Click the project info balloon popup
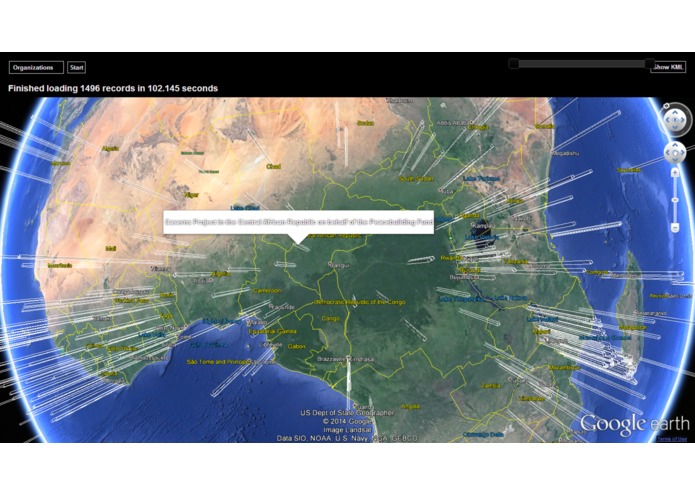 click(x=298, y=222)
